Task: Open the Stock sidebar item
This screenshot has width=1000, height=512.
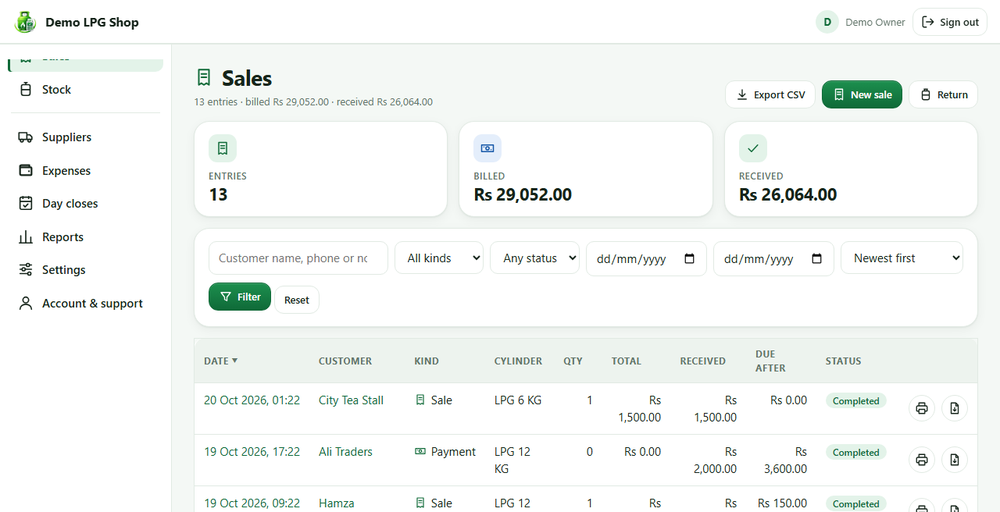Action: pos(85,89)
